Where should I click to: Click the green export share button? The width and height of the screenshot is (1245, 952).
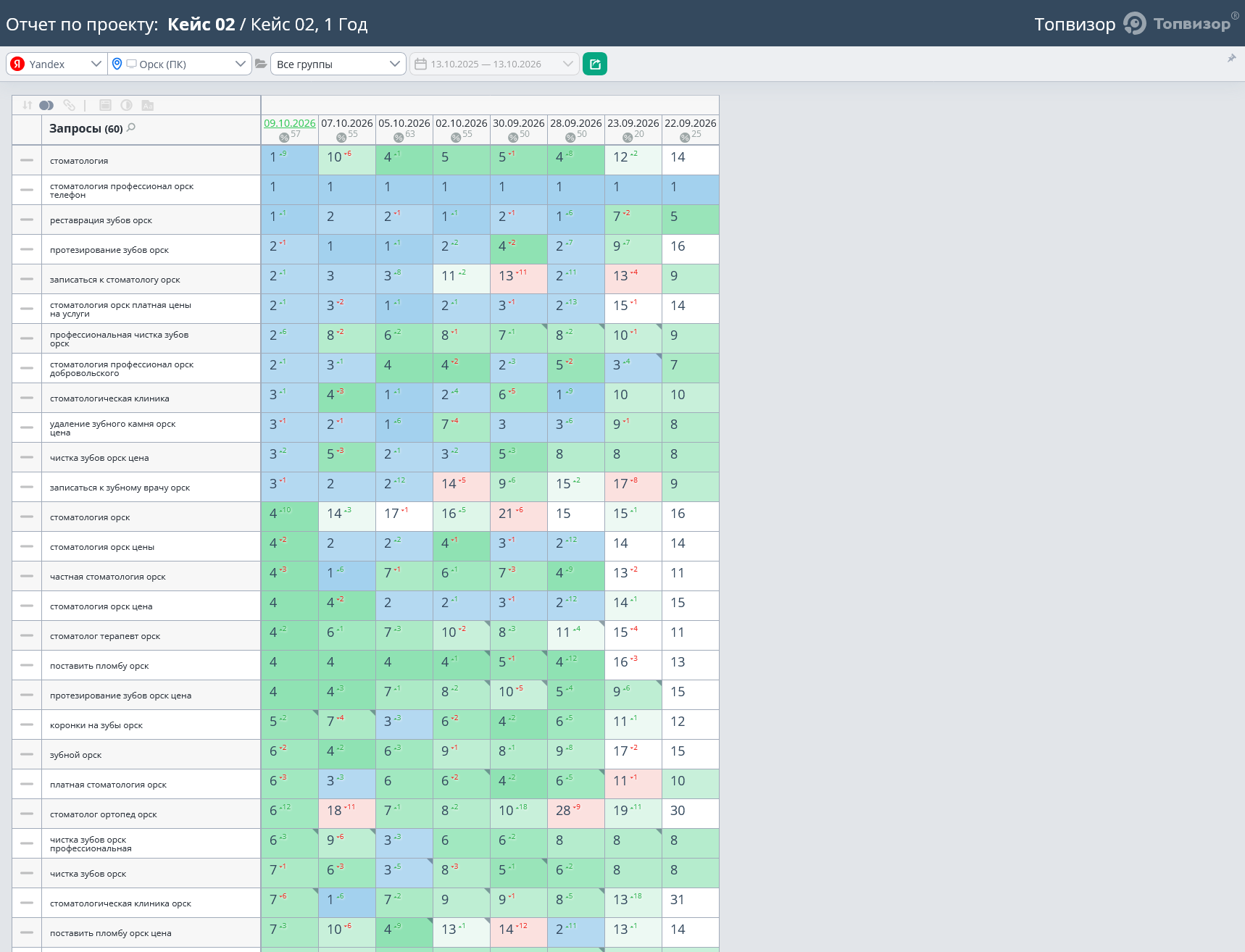(x=595, y=64)
